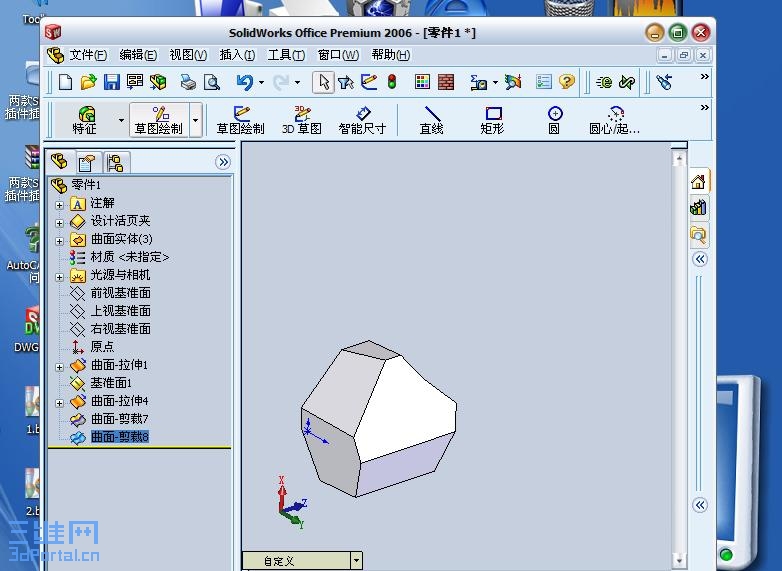Select the 圆心/起 arc tool
The width and height of the screenshot is (782, 571).
point(614,120)
